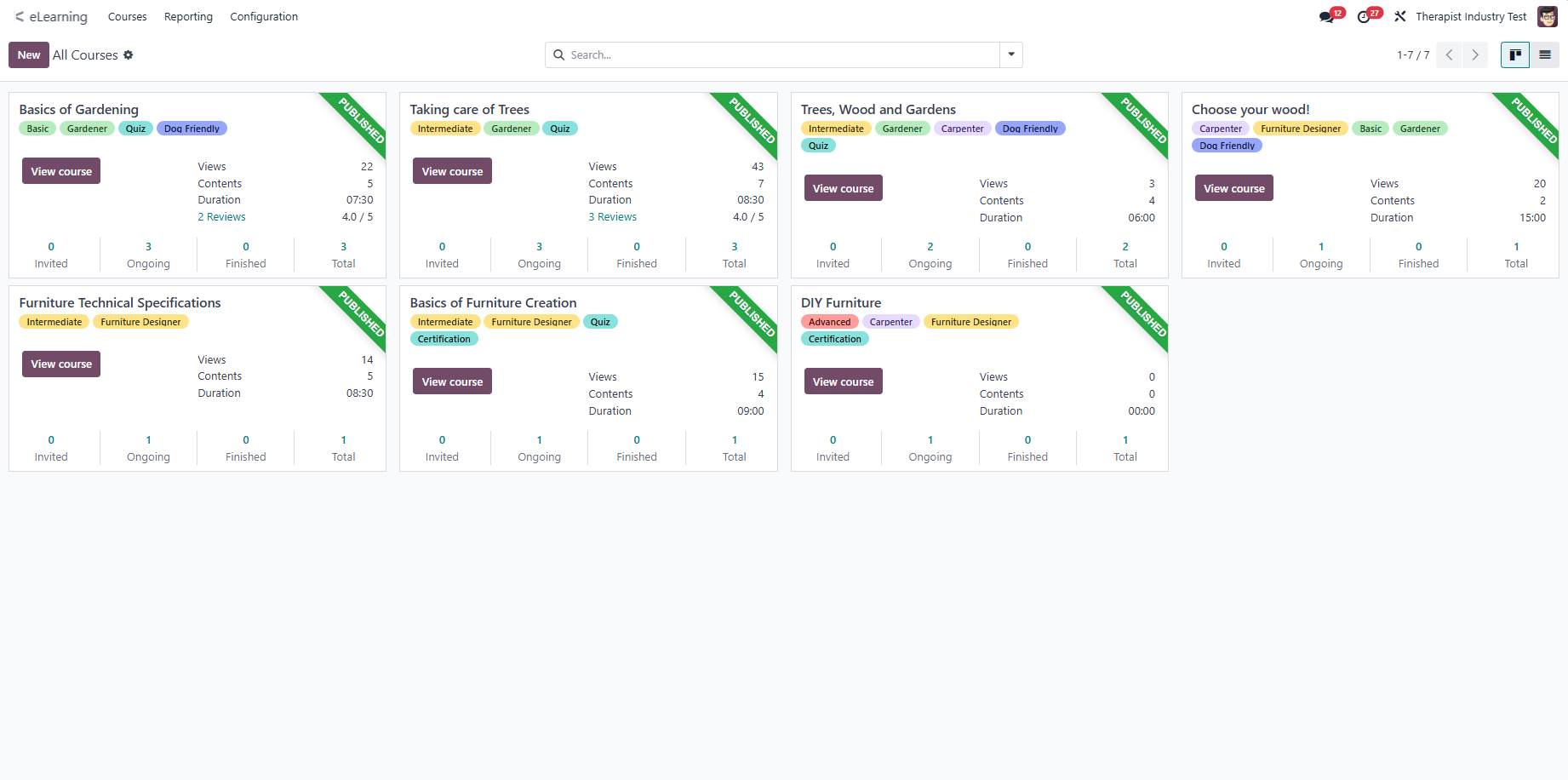This screenshot has width=1568, height=780.
Task: Click the debug tools wrench icon
Action: (x=1400, y=17)
